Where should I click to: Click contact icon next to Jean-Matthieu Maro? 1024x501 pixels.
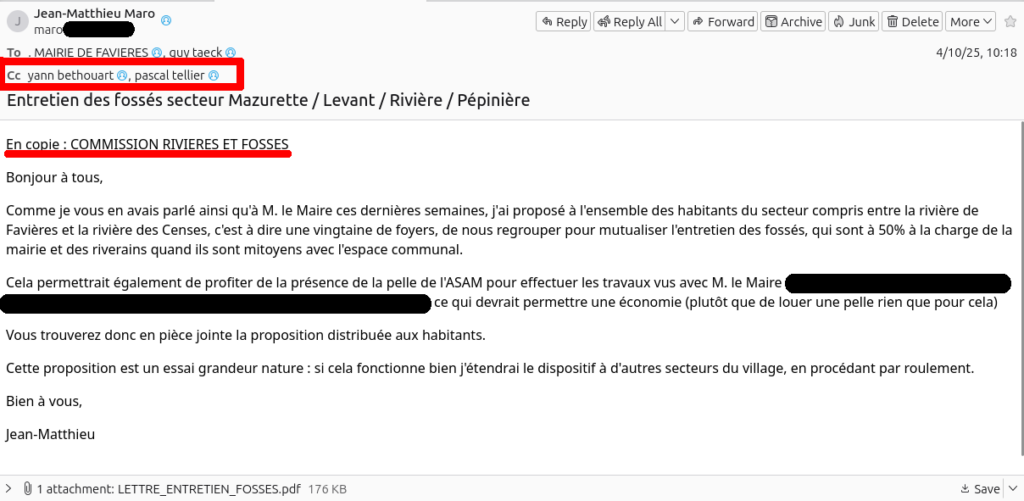tap(166, 20)
